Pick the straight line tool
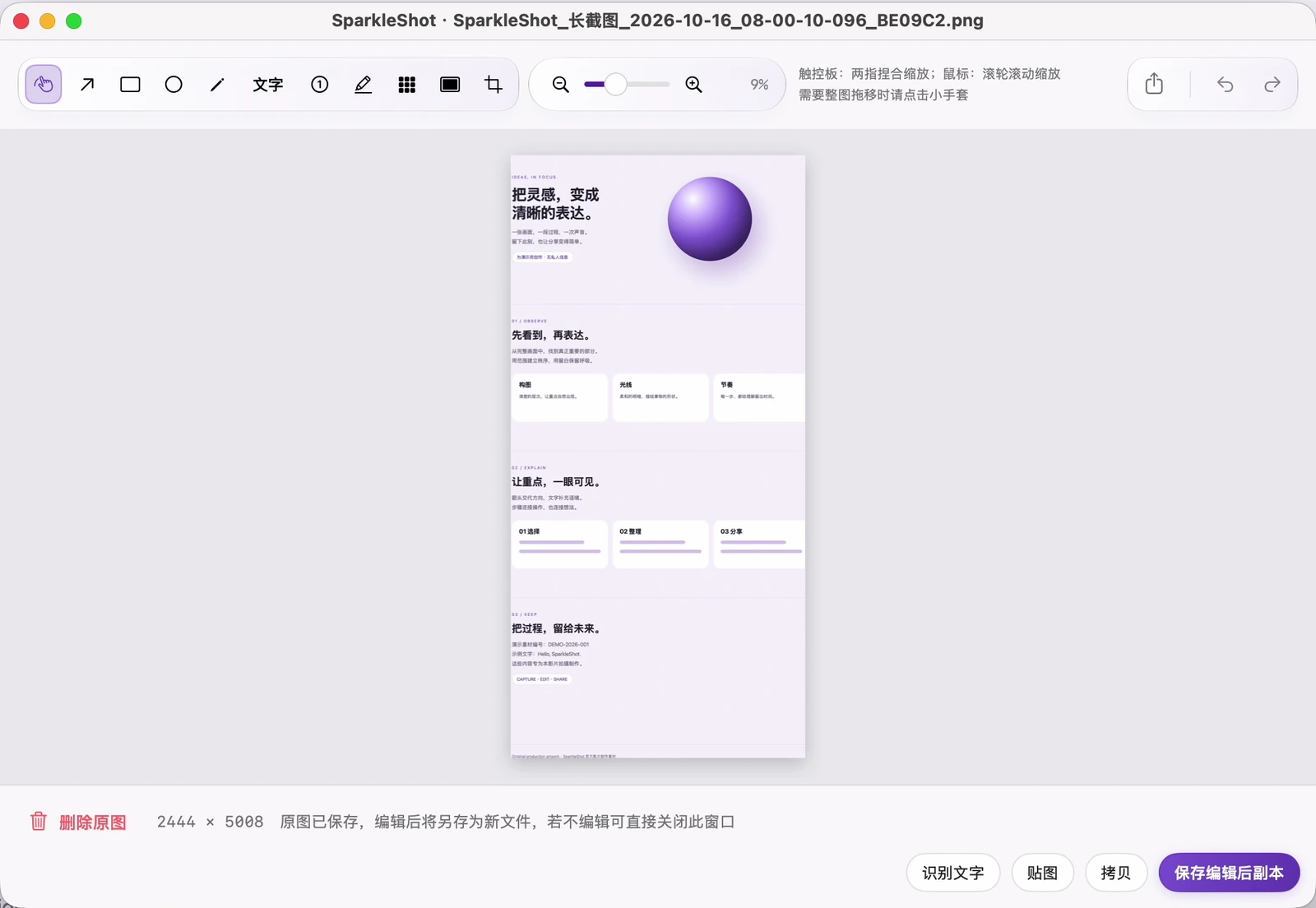Screen dimensions: 1316x908 (217, 84)
